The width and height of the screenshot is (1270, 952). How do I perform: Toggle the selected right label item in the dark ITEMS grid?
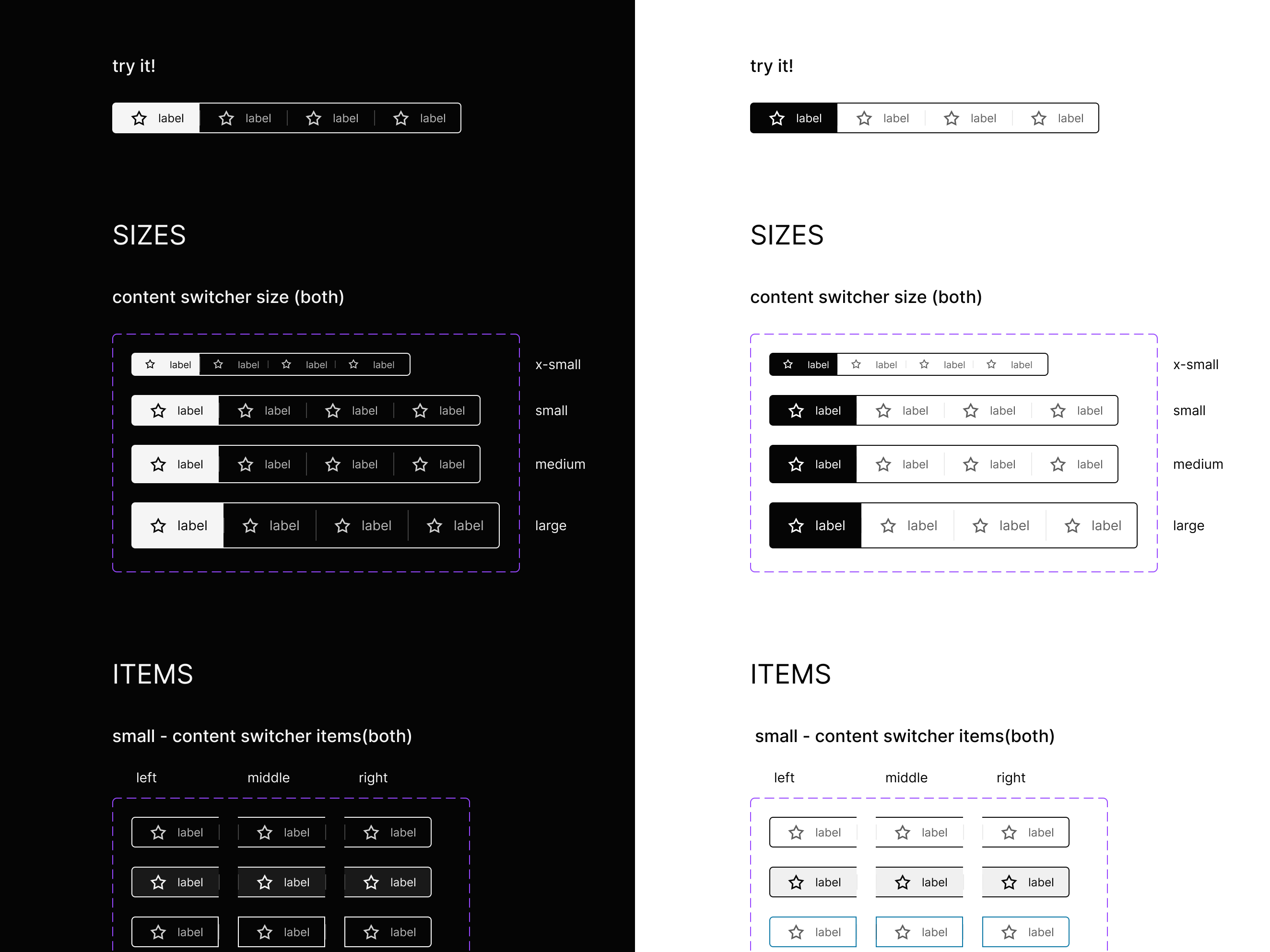pyautogui.click(x=388, y=882)
